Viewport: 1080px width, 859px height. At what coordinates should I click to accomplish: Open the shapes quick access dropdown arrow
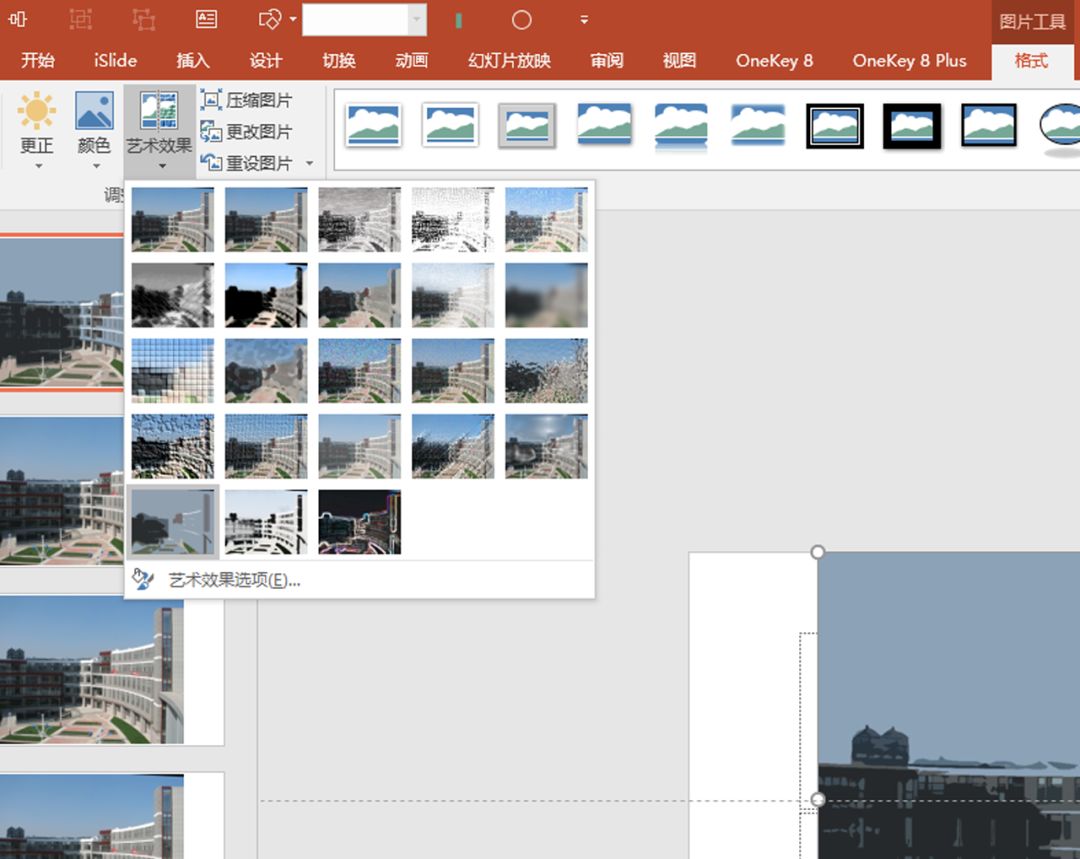pyautogui.click(x=293, y=19)
